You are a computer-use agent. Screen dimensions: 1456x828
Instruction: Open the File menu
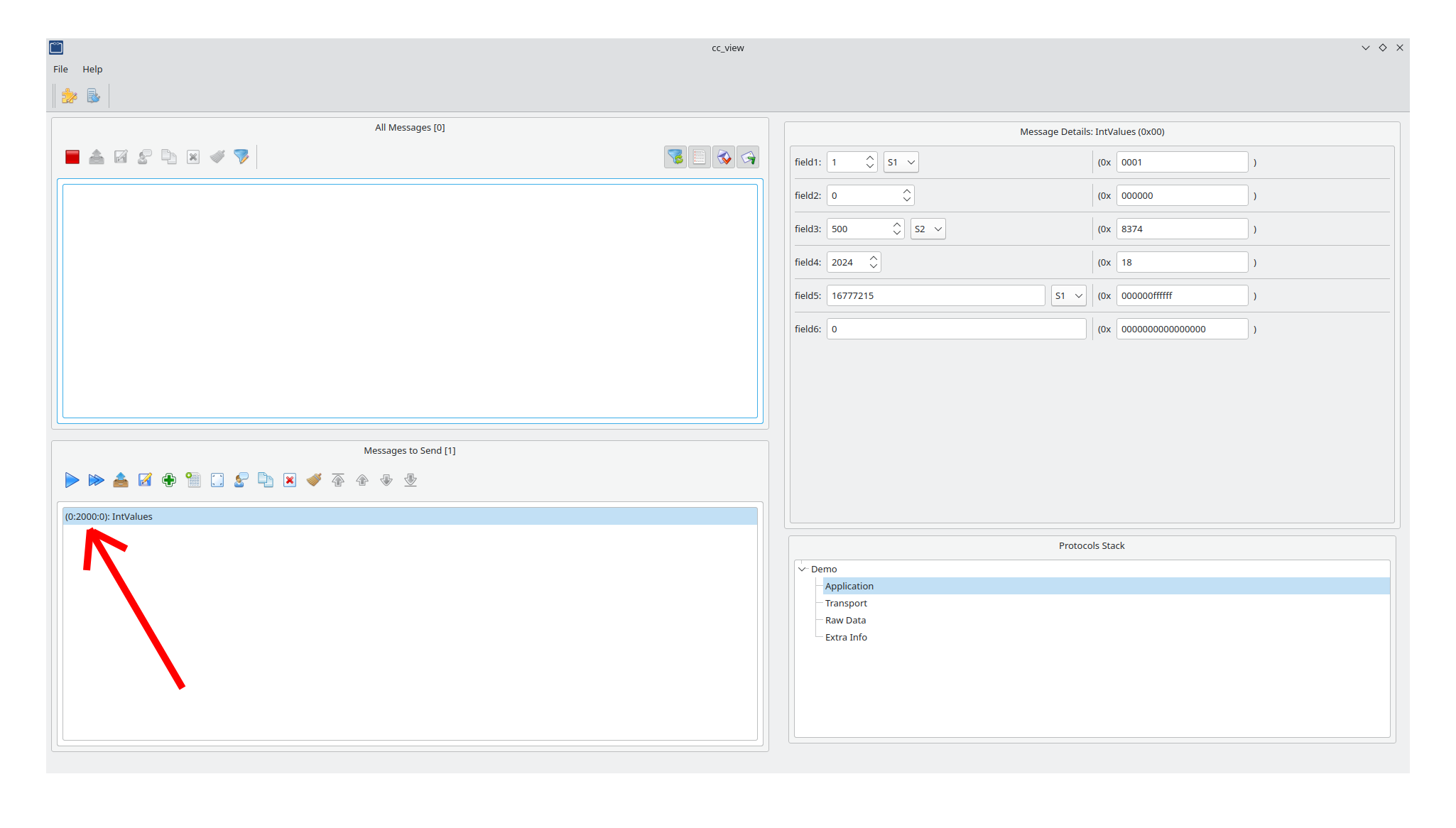(60, 69)
